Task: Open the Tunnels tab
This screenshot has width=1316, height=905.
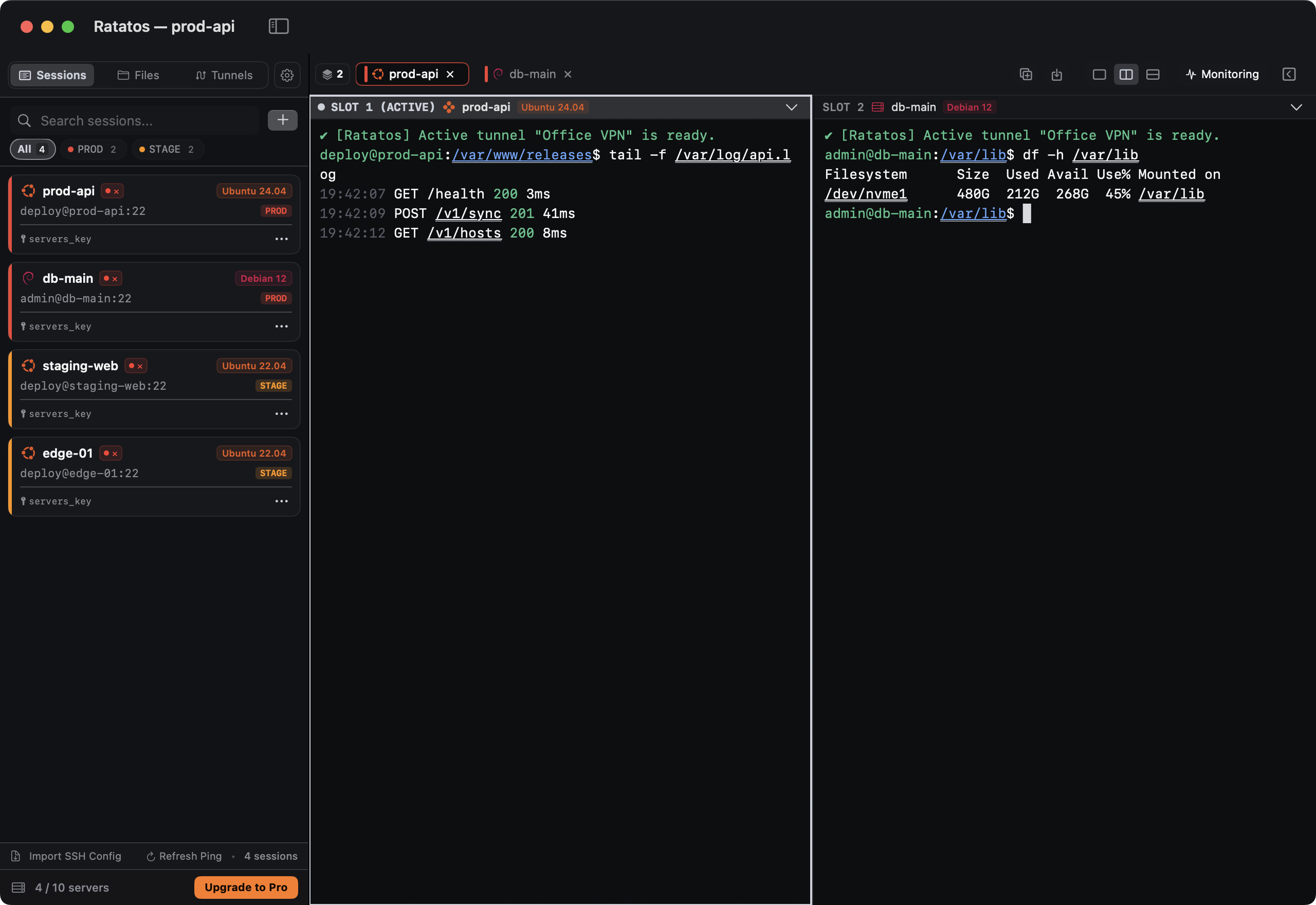Action: click(x=224, y=75)
